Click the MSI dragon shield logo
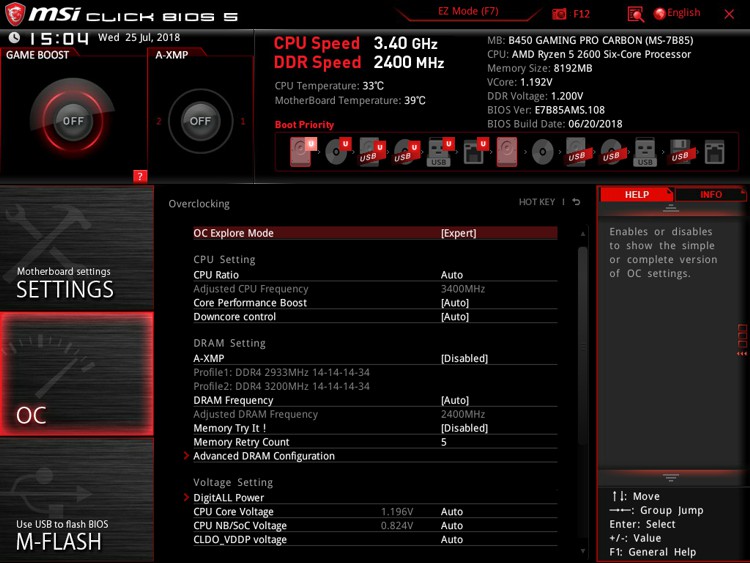The height and width of the screenshot is (563, 750). click(14, 14)
